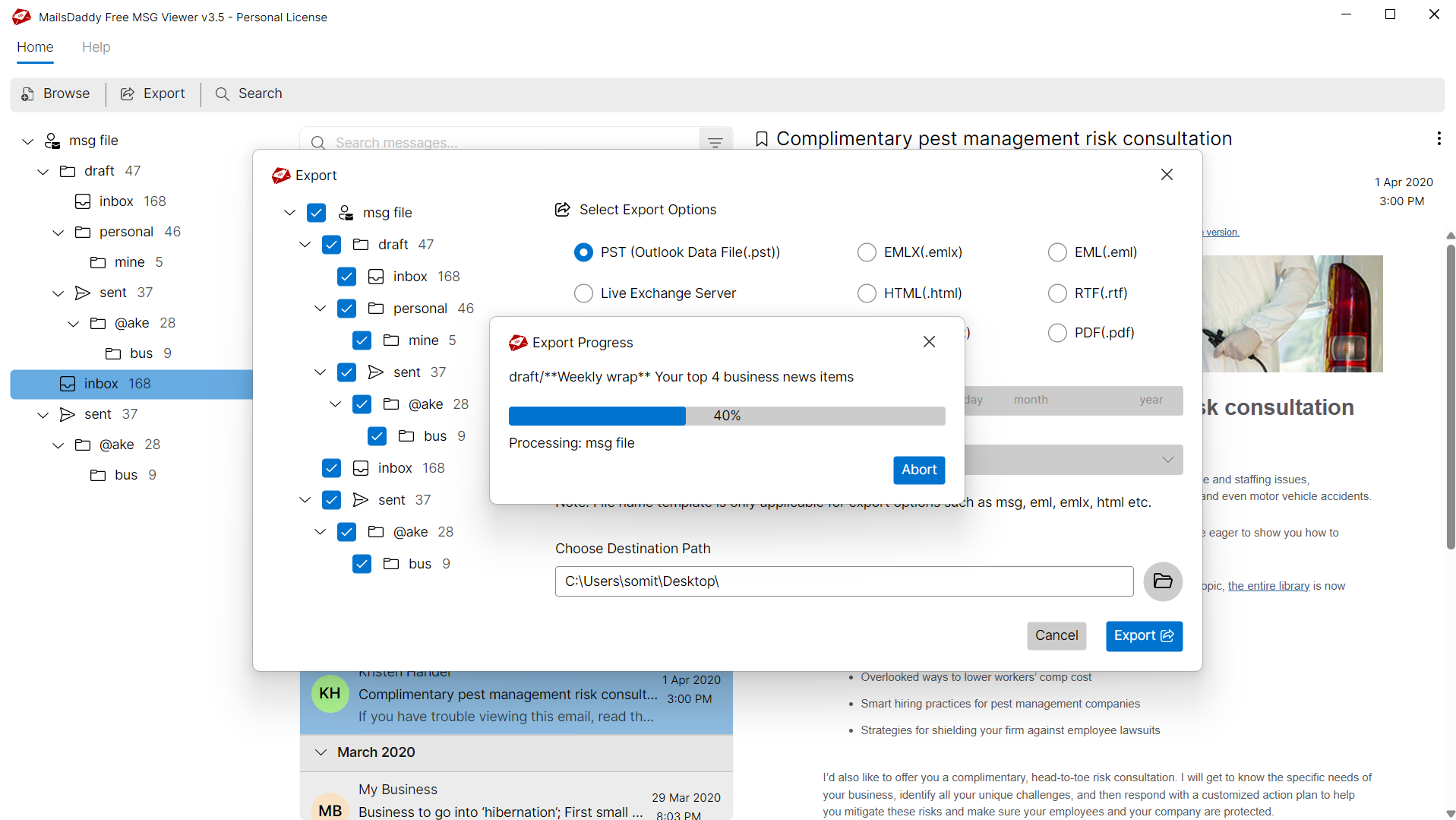Collapse msg file in Export tree
Viewport: 1456px width, 820px height.
tap(289, 213)
